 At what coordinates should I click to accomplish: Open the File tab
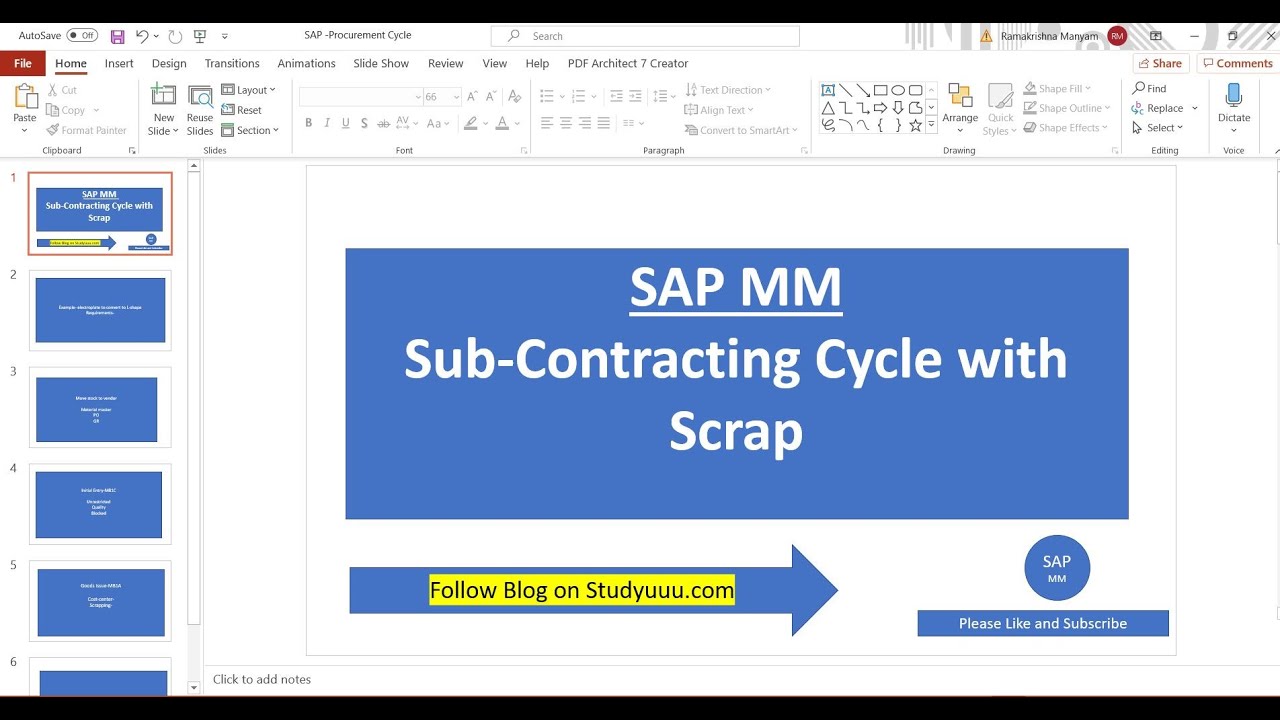tap(22, 63)
